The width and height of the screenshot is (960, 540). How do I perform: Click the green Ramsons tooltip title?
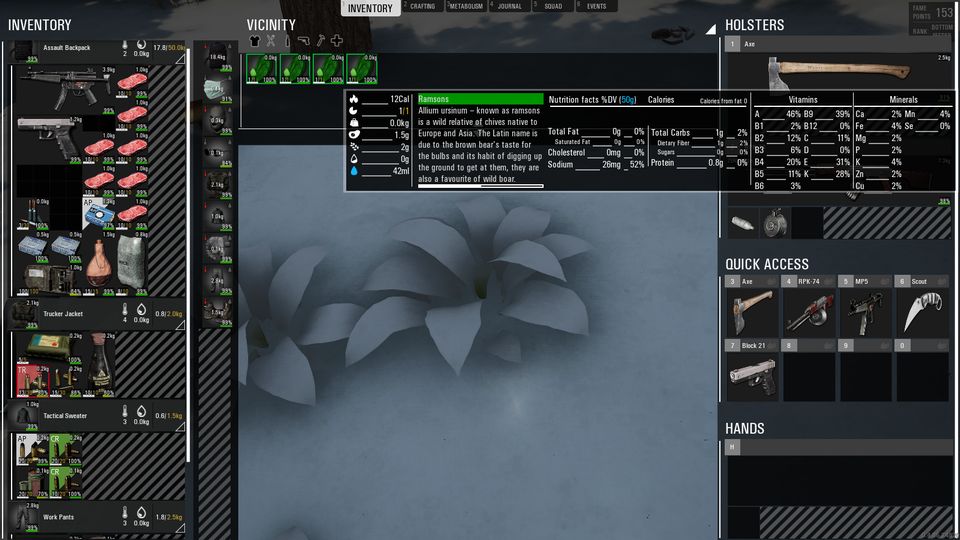[481, 99]
